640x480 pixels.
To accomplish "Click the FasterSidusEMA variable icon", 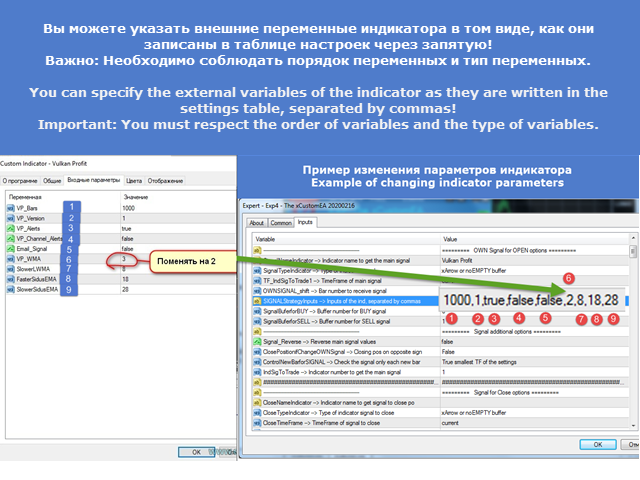I will [11, 280].
